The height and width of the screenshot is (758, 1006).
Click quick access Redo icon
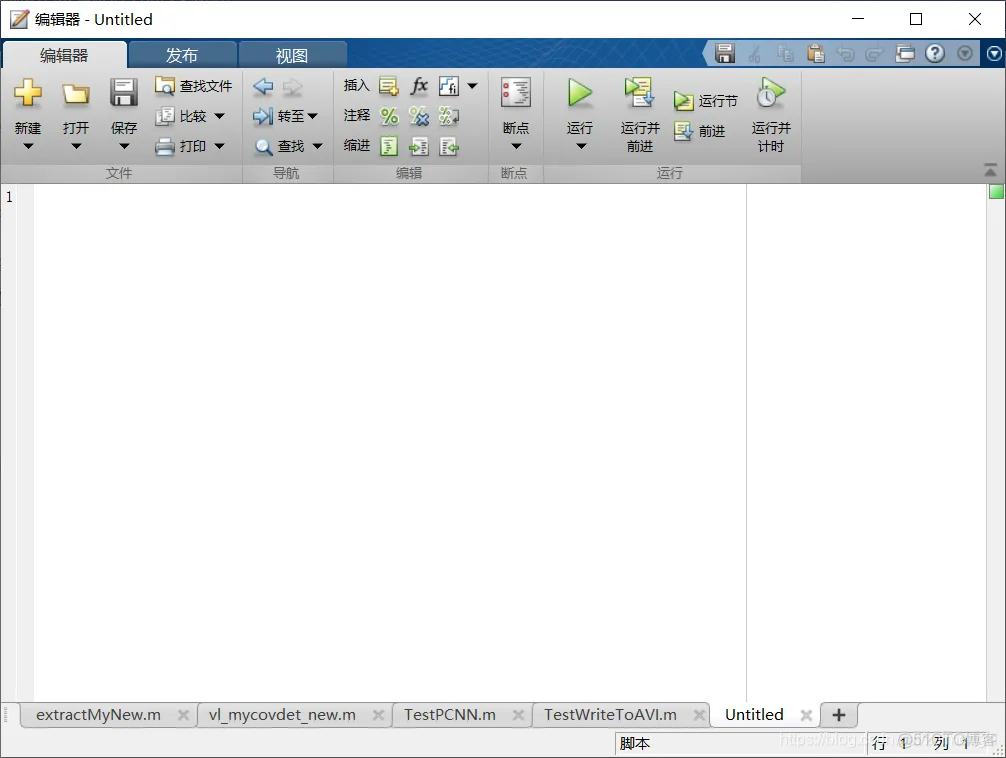point(874,53)
